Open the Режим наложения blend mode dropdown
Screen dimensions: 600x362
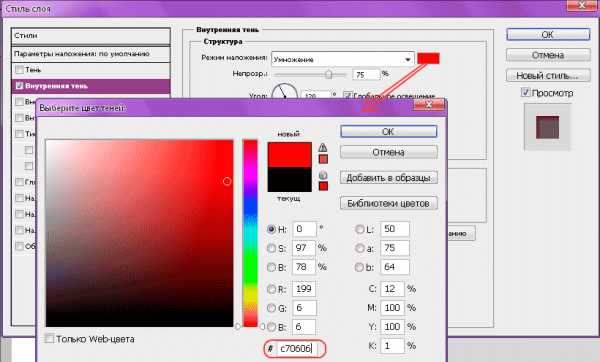point(343,59)
